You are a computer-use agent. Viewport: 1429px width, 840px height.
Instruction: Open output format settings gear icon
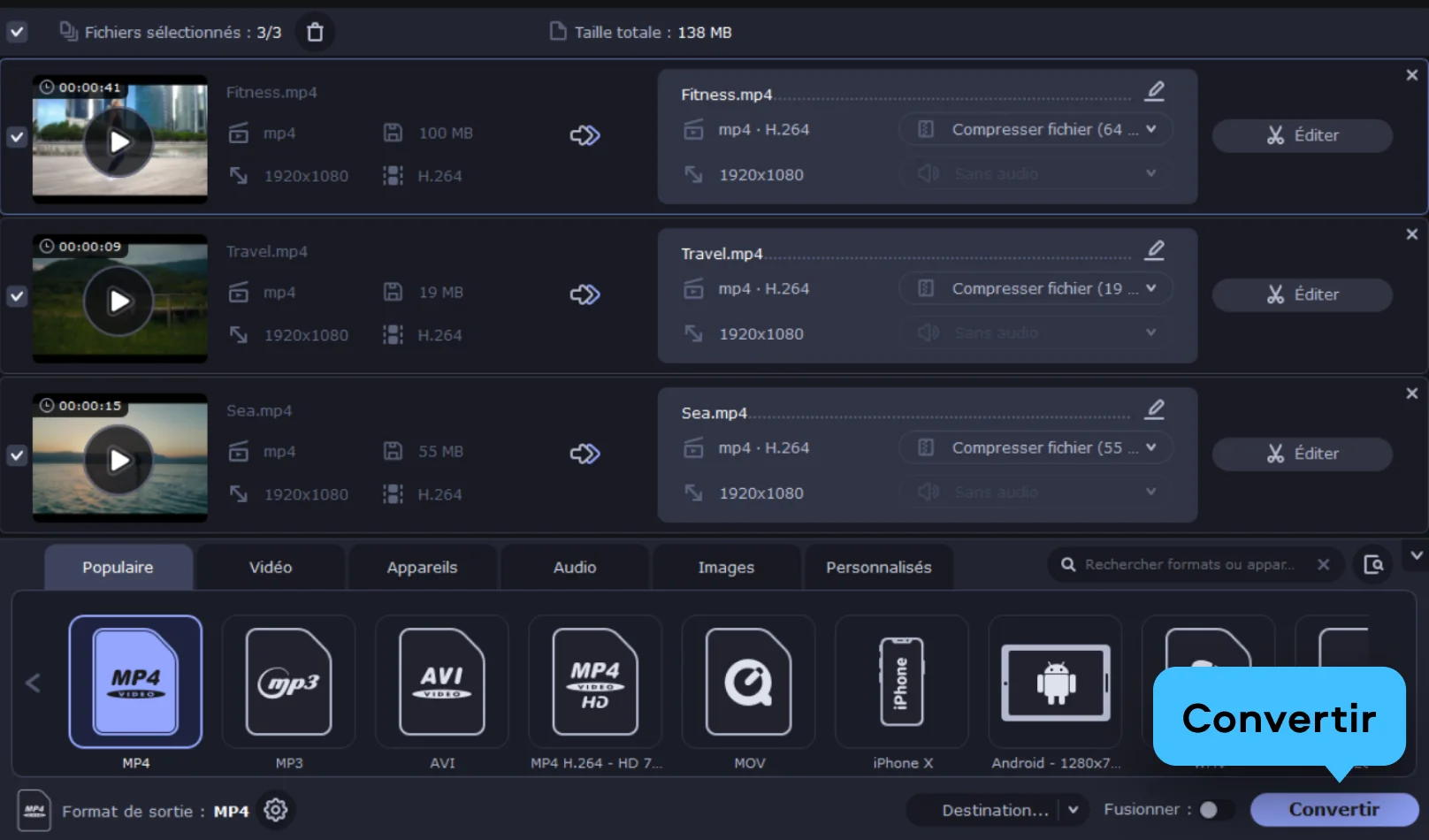276,810
